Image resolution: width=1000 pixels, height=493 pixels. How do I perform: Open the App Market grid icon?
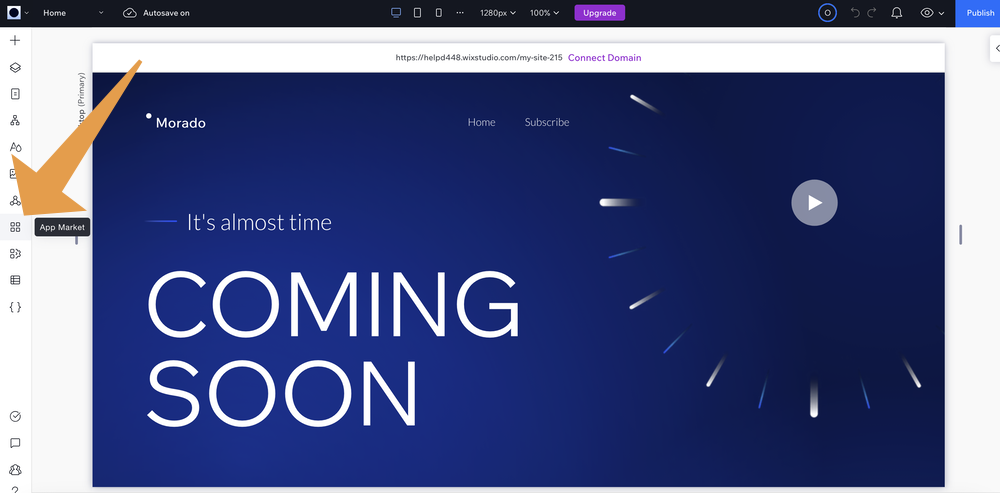coord(15,227)
